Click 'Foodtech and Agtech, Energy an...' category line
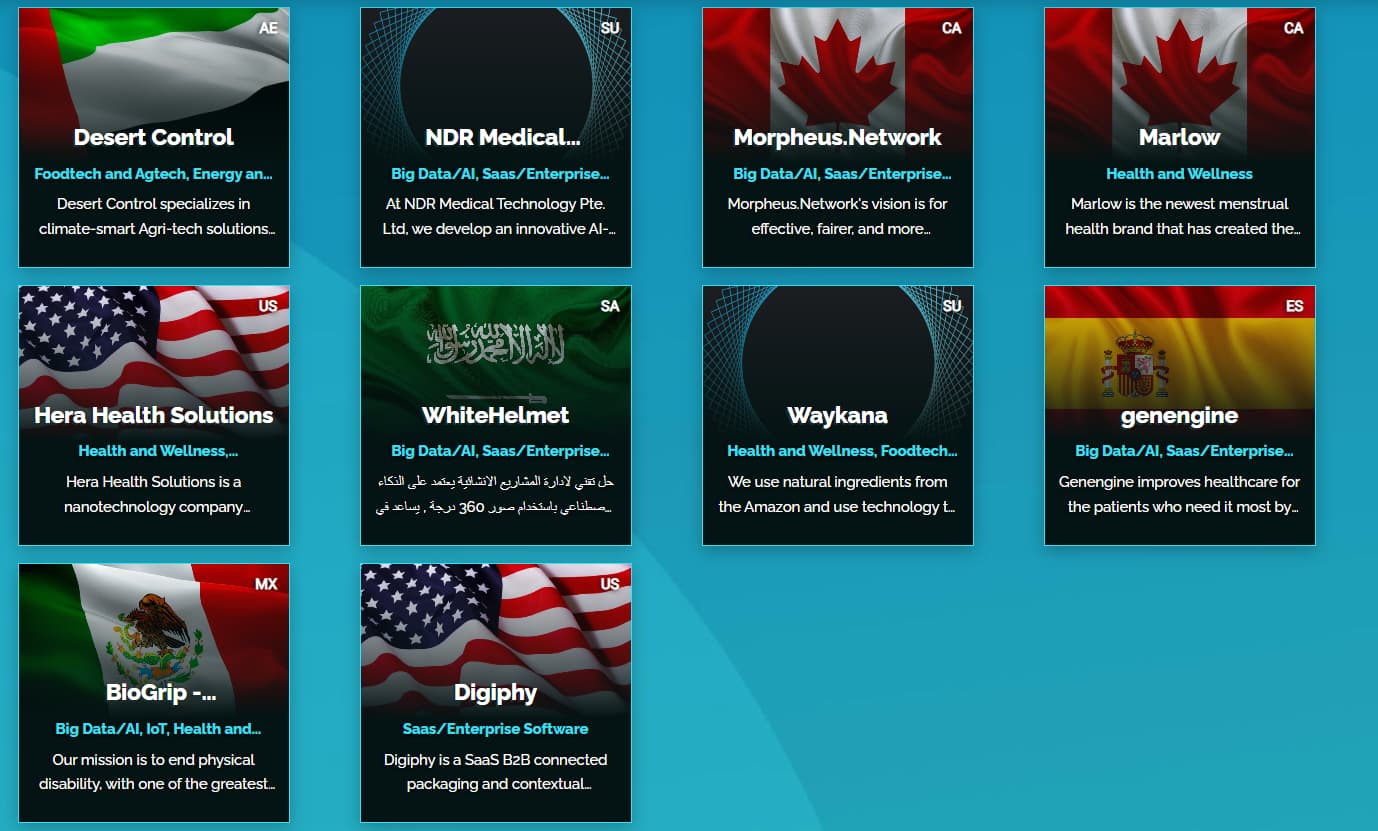The height and width of the screenshot is (831, 1378). click(154, 174)
